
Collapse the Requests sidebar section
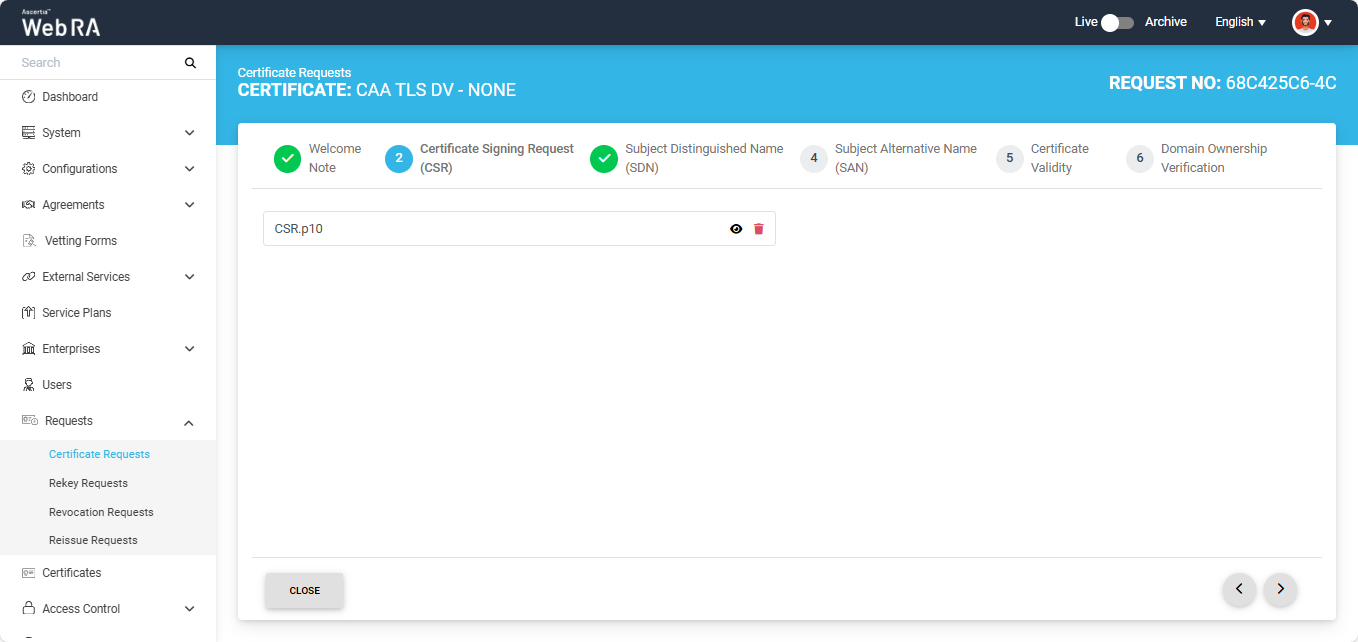pyautogui.click(x=189, y=422)
